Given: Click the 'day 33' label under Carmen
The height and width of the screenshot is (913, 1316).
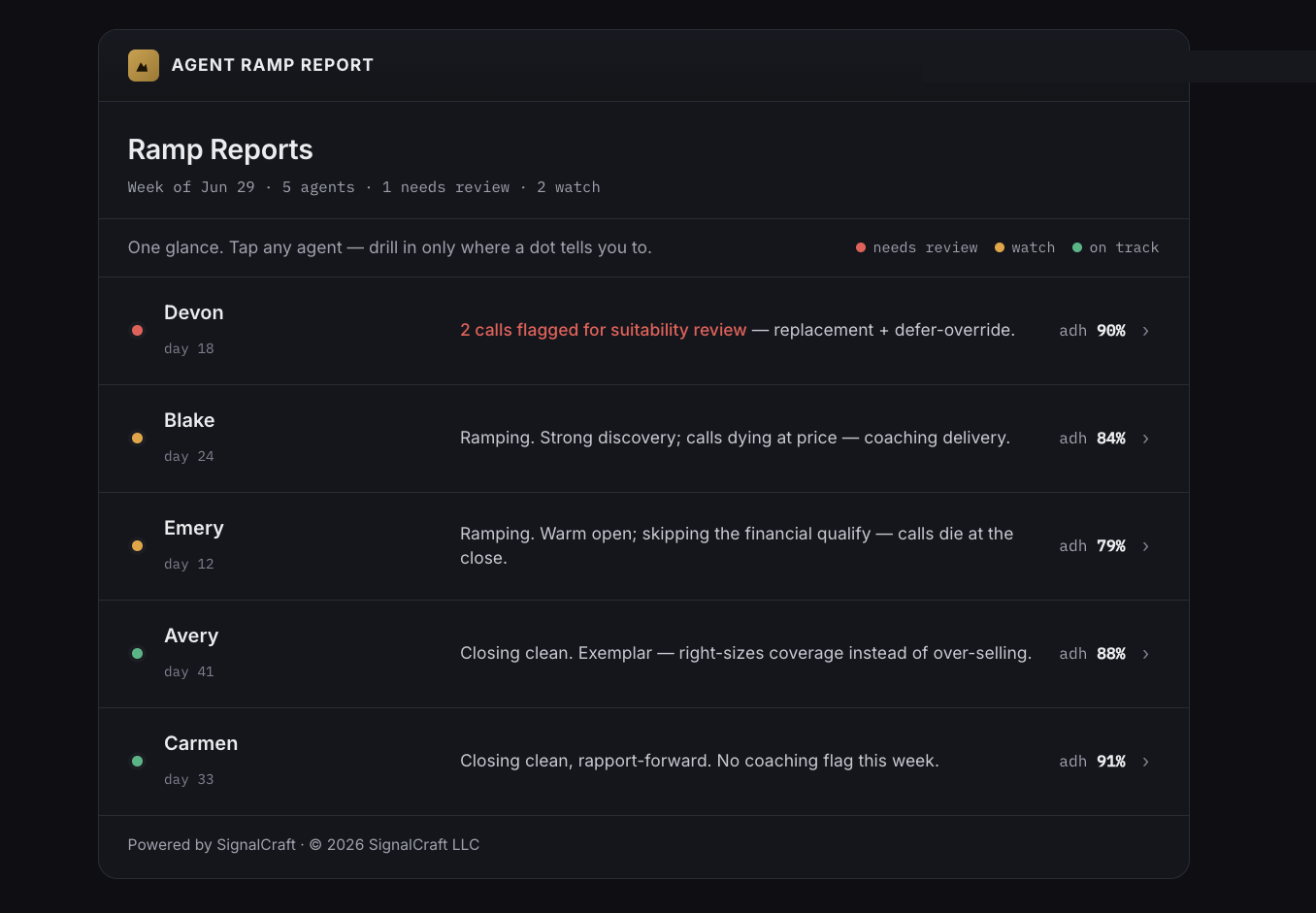Looking at the screenshot, I should (x=189, y=779).
